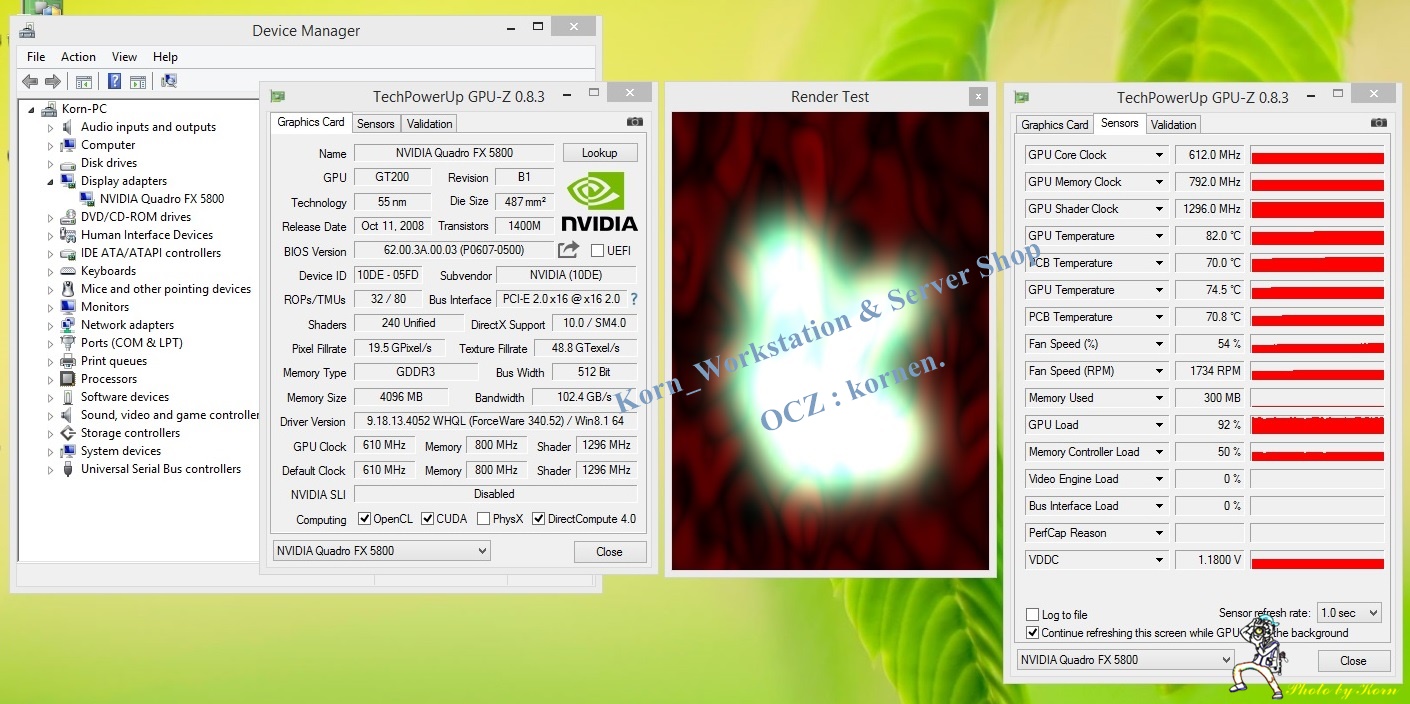Toggle the DirectCompute 4.0 checkbox
Viewport: 1410px width, 704px height.
(x=538, y=519)
